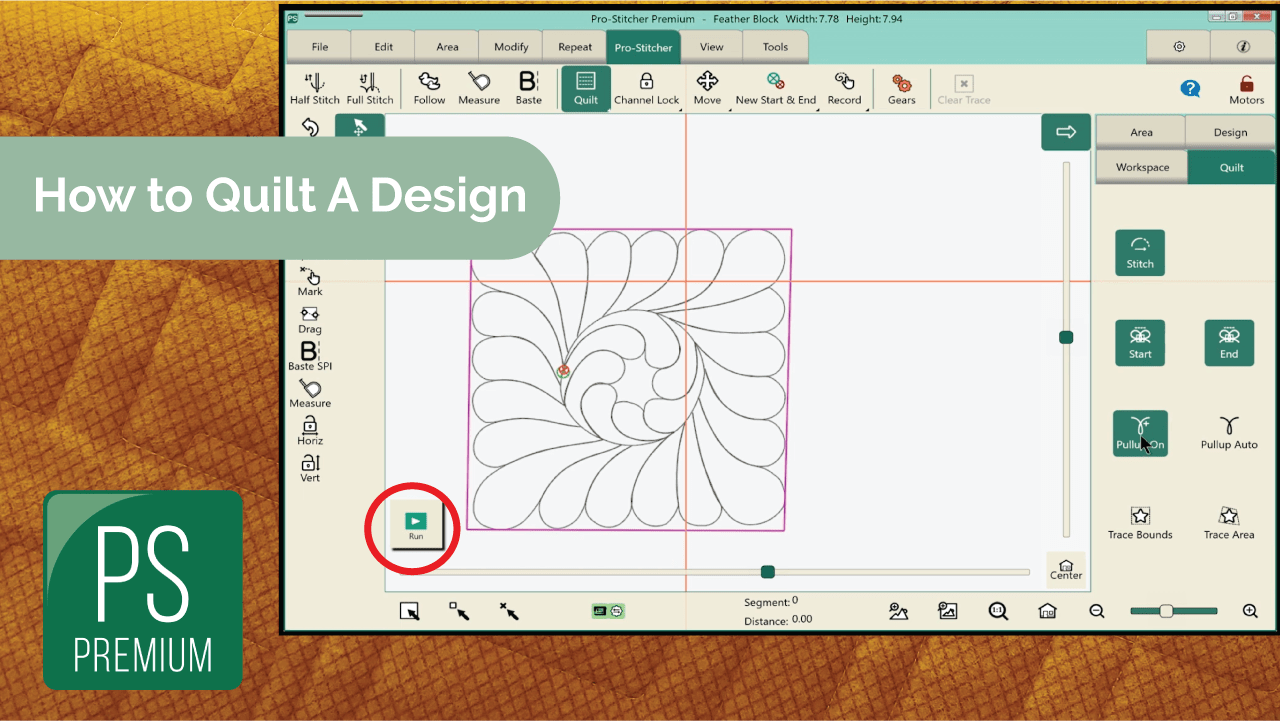Viewport: 1280px width, 721px height.
Task: Select the Quilt side panel tab
Action: tap(1232, 167)
